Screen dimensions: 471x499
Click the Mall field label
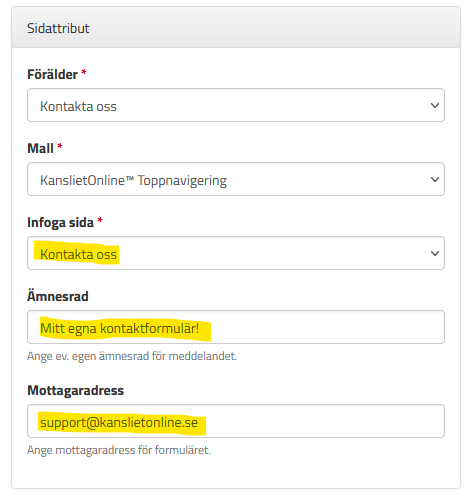pos(40,148)
